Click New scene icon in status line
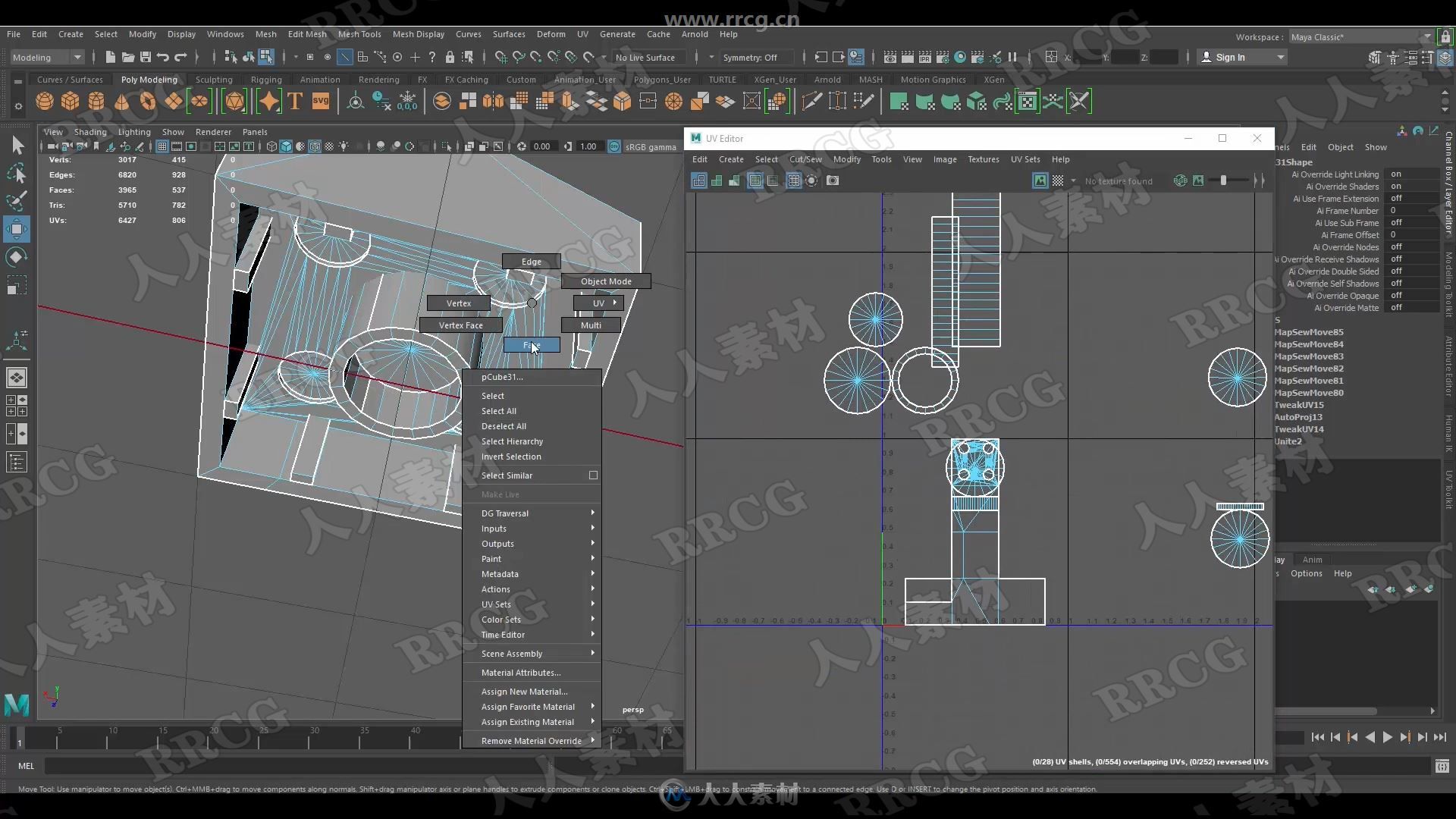This screenshot has width=1456, height=819. (111, 57)
